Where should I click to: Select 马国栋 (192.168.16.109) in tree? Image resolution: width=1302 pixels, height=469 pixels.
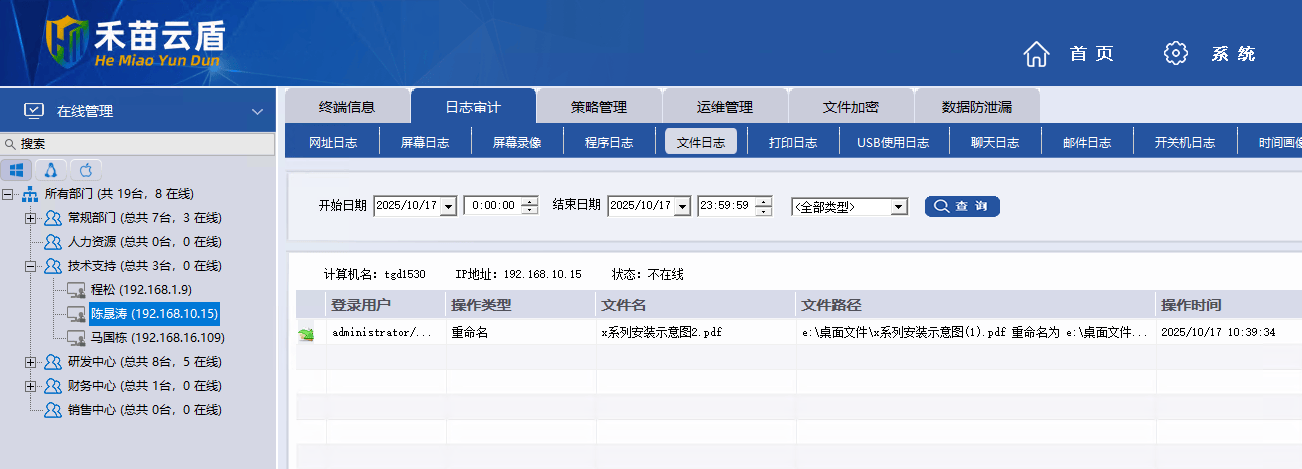click(157, 338)
